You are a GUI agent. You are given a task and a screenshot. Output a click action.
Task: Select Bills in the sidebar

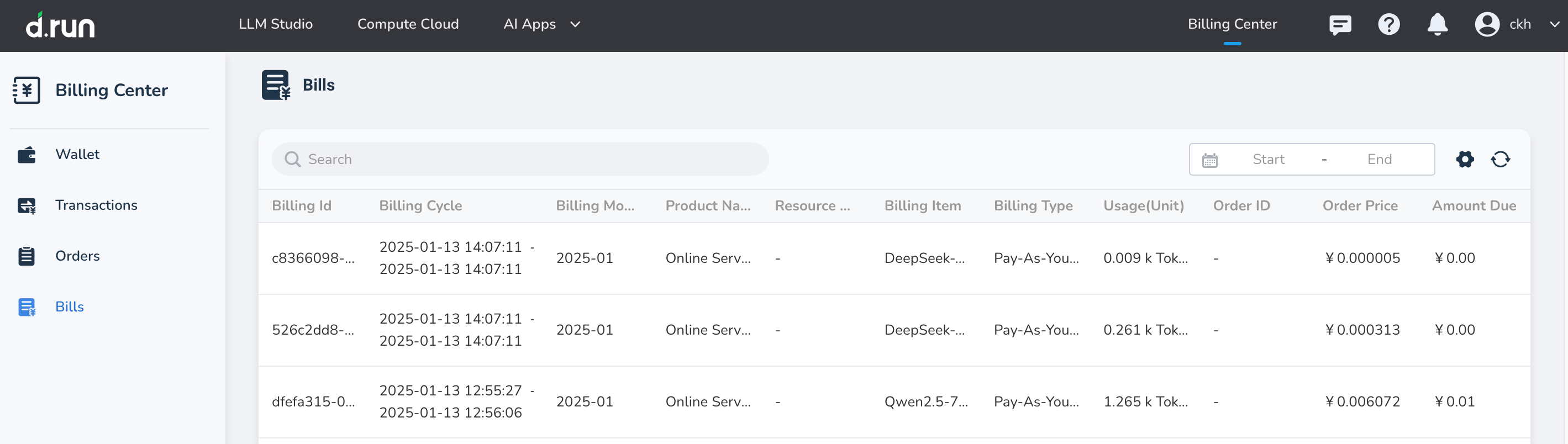[x=70, y=307]
